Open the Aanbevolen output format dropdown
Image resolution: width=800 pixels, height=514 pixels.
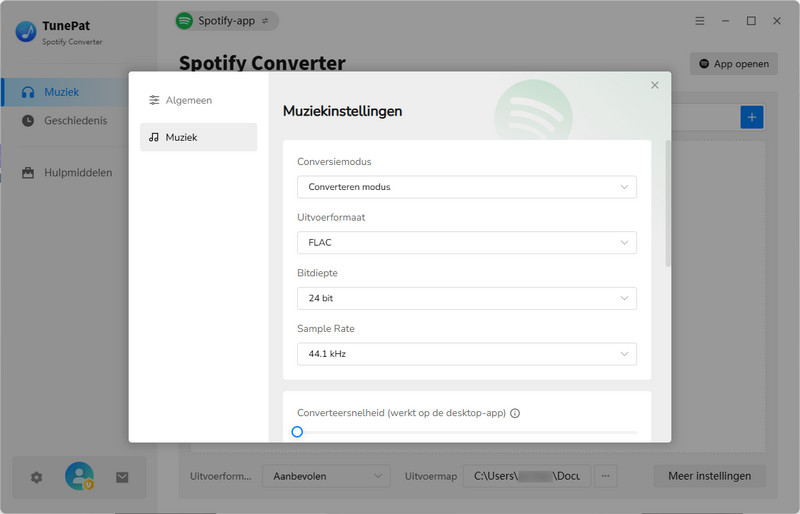tap(326, 477)
